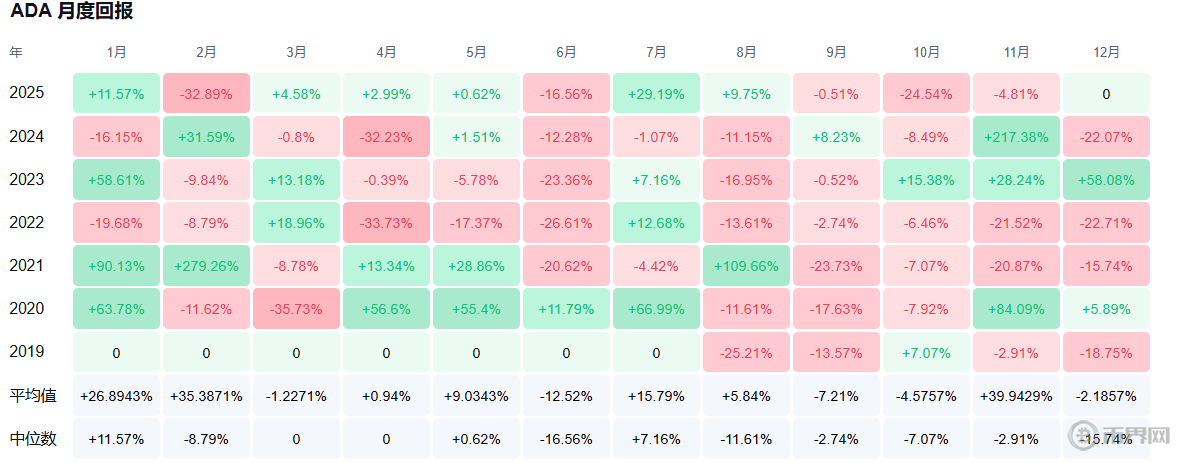1181x463 pixels.
Task: Click the November average +39.9429% cell
Action: (1016, 396)
